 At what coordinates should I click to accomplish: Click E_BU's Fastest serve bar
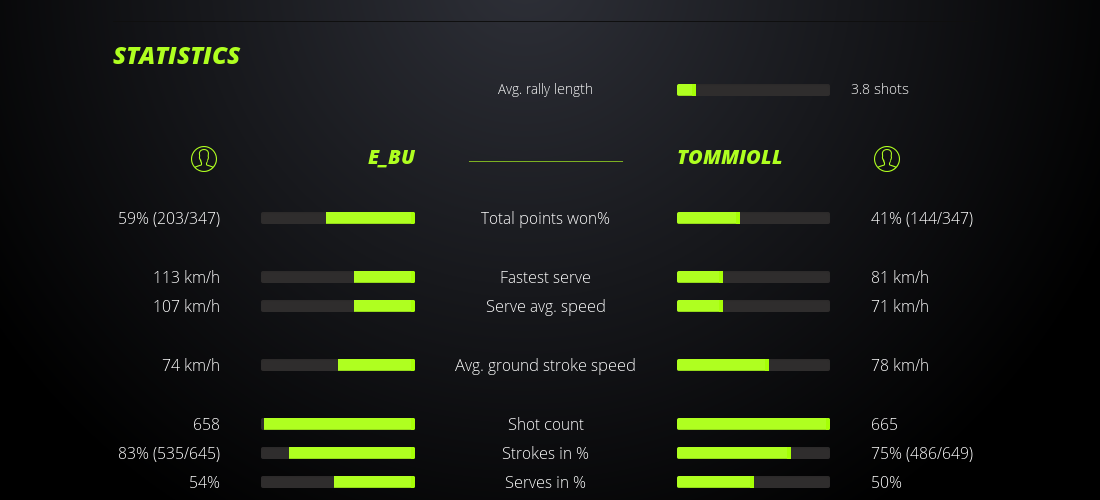tap(338, 277)
